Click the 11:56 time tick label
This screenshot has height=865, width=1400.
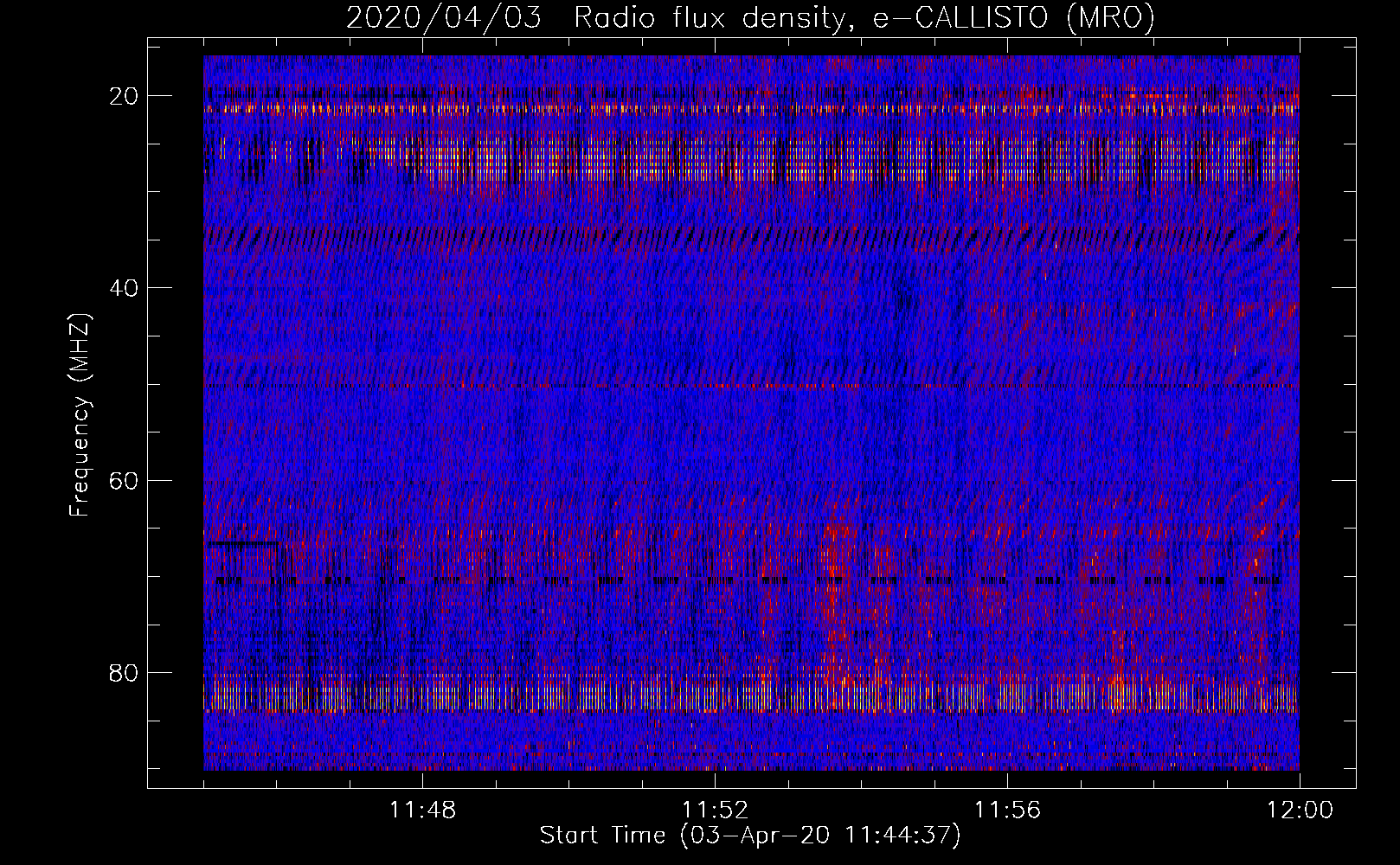coord(1007,811)
